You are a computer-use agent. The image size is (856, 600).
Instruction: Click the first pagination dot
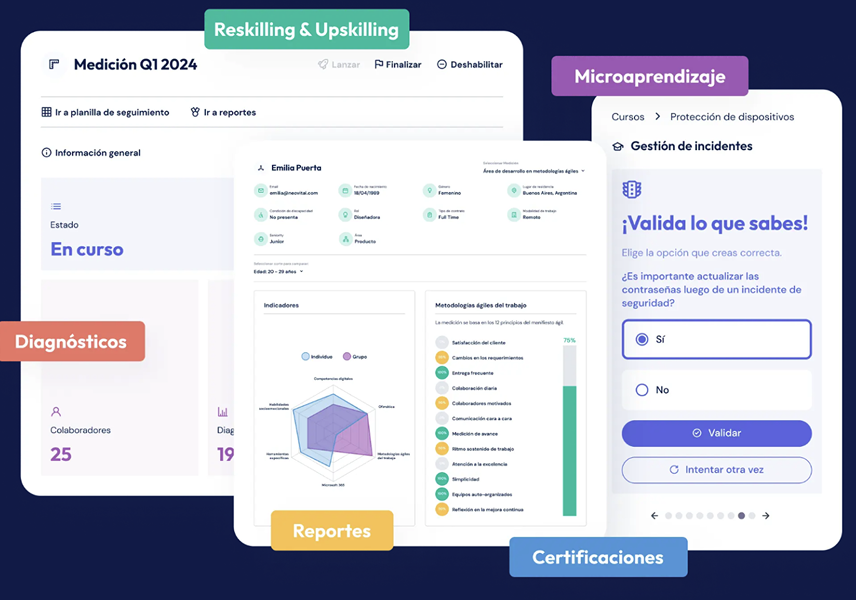coord(668,515)
